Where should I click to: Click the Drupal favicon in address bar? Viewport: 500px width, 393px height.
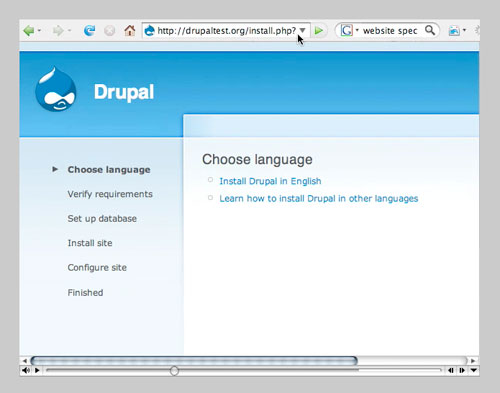150,31
